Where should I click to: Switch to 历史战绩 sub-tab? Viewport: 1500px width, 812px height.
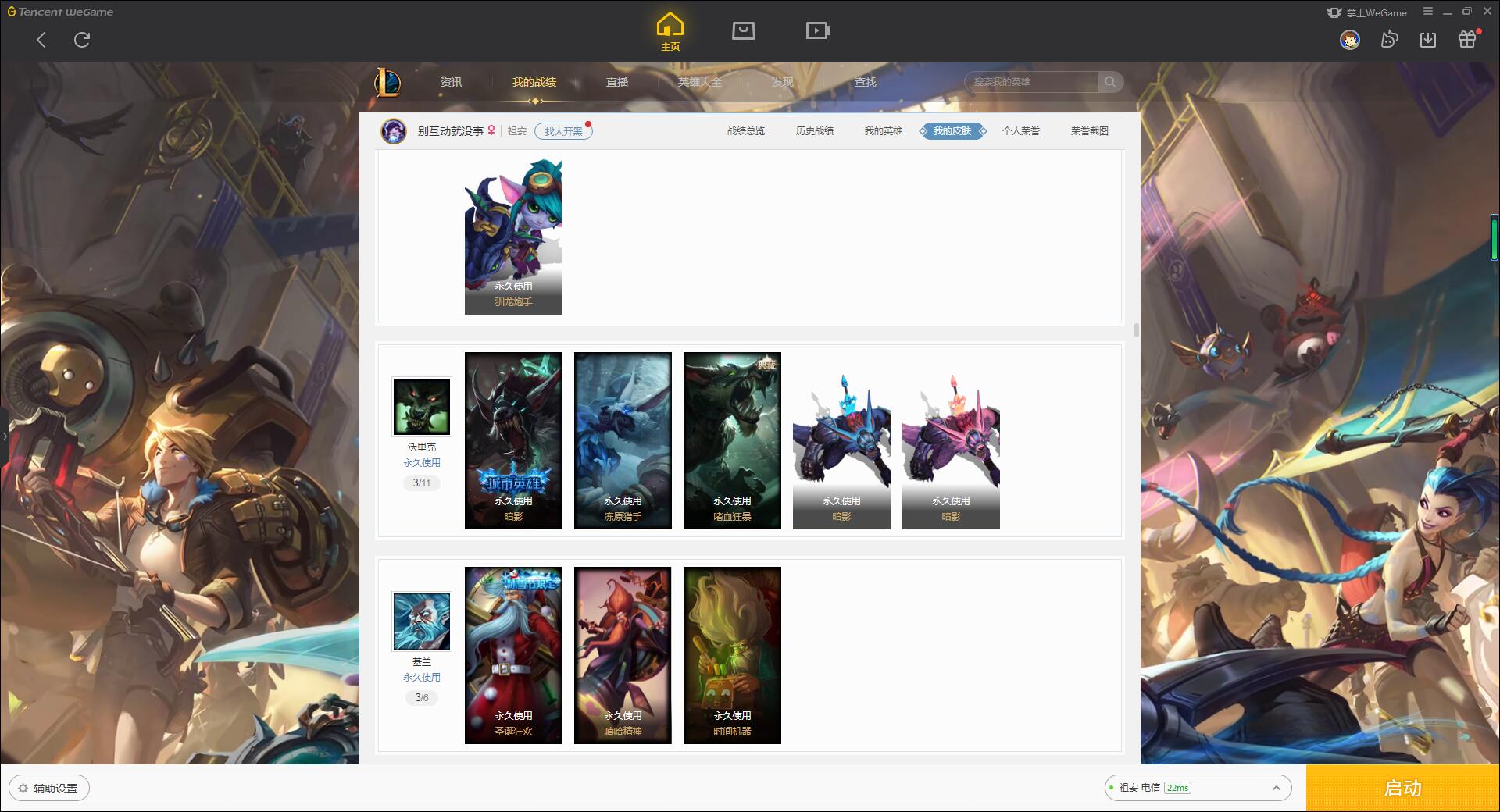click(x=815, y=131)
